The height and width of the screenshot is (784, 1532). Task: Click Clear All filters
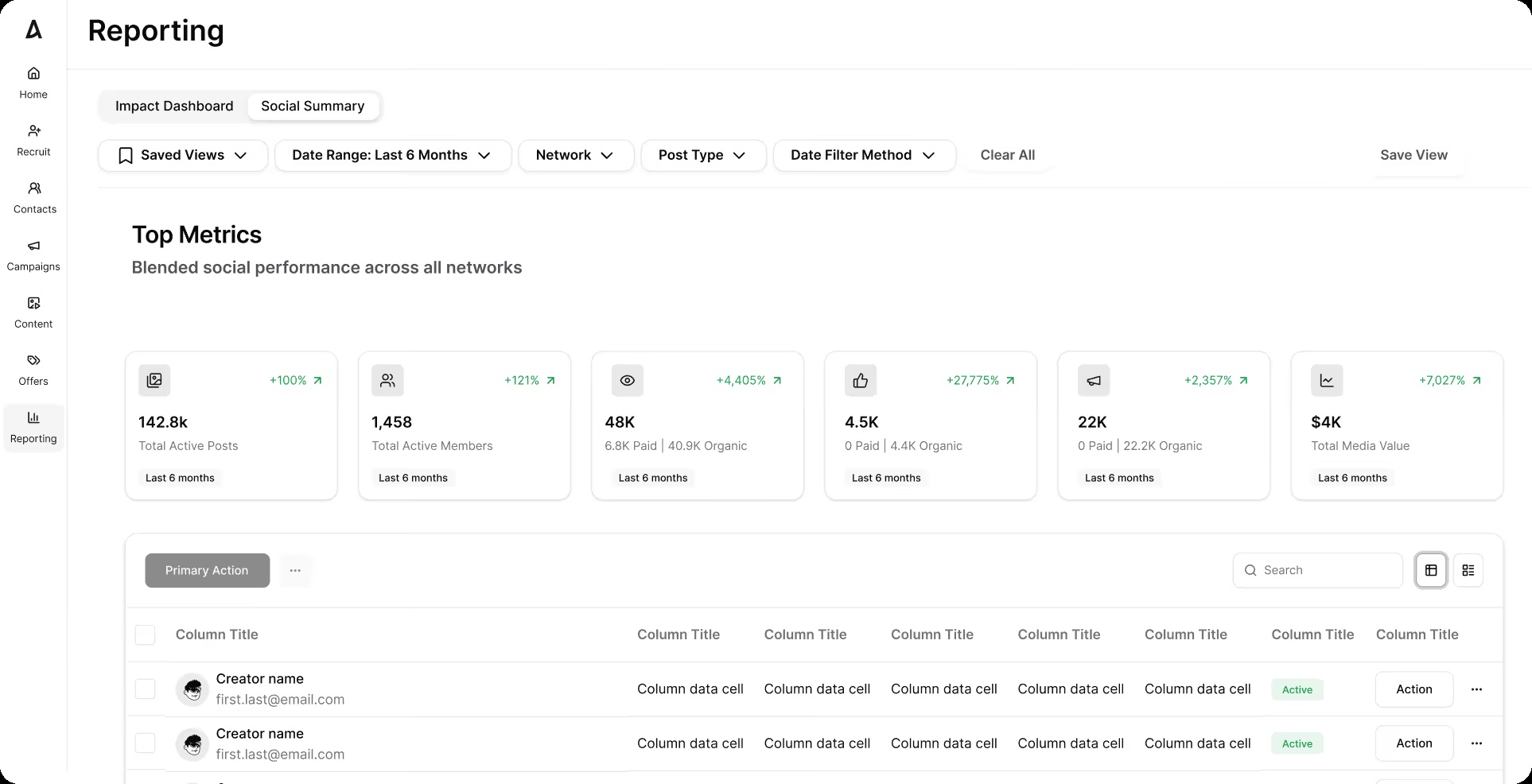pyautogui.click(x=1008, y=155)
